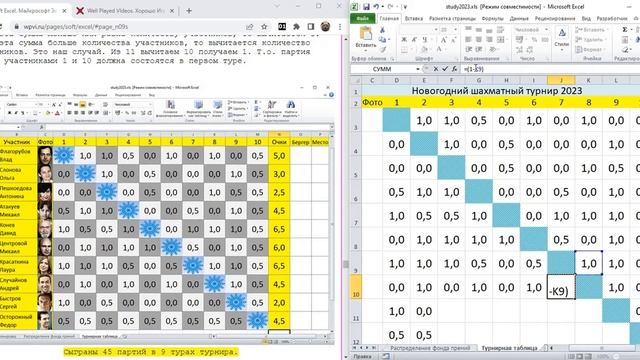Open the text orientation tool
The image size is (640, 360).
click(492, 49)
